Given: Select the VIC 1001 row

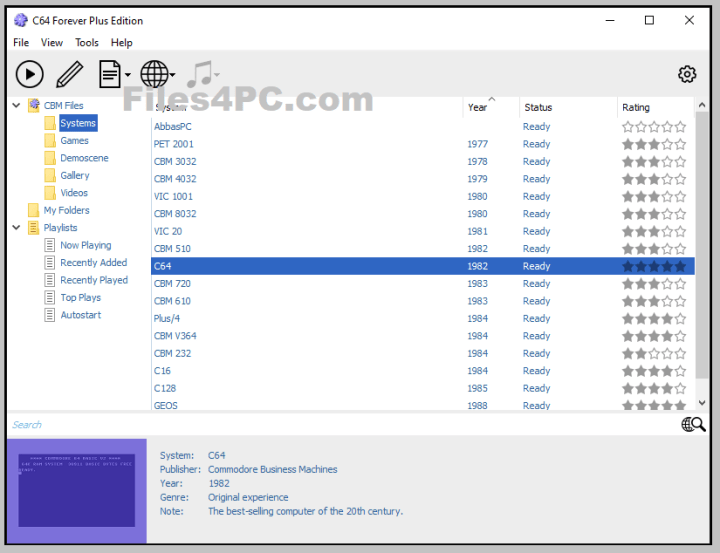Looking at the screenshot, I should click(x=422, y=197).
